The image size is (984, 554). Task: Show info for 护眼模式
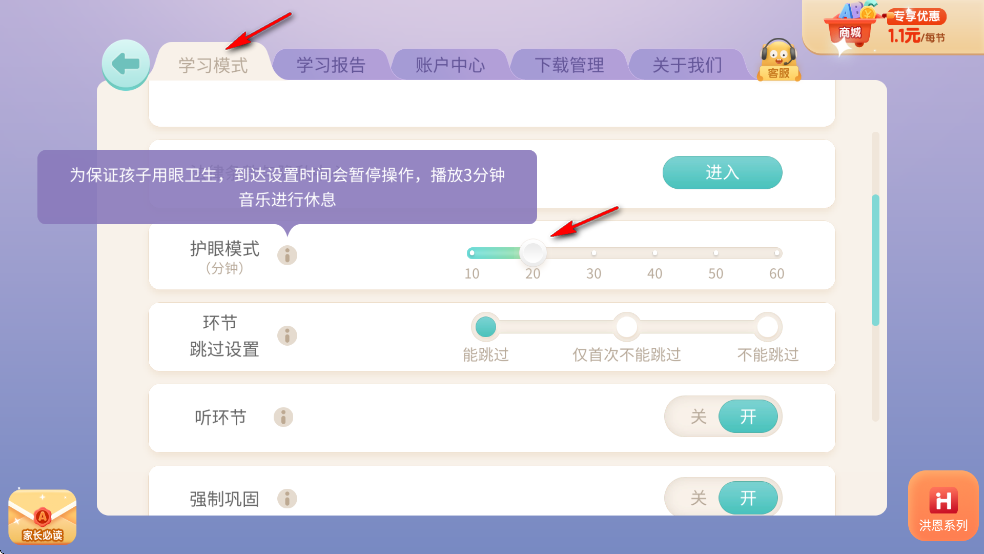point(287,255)
